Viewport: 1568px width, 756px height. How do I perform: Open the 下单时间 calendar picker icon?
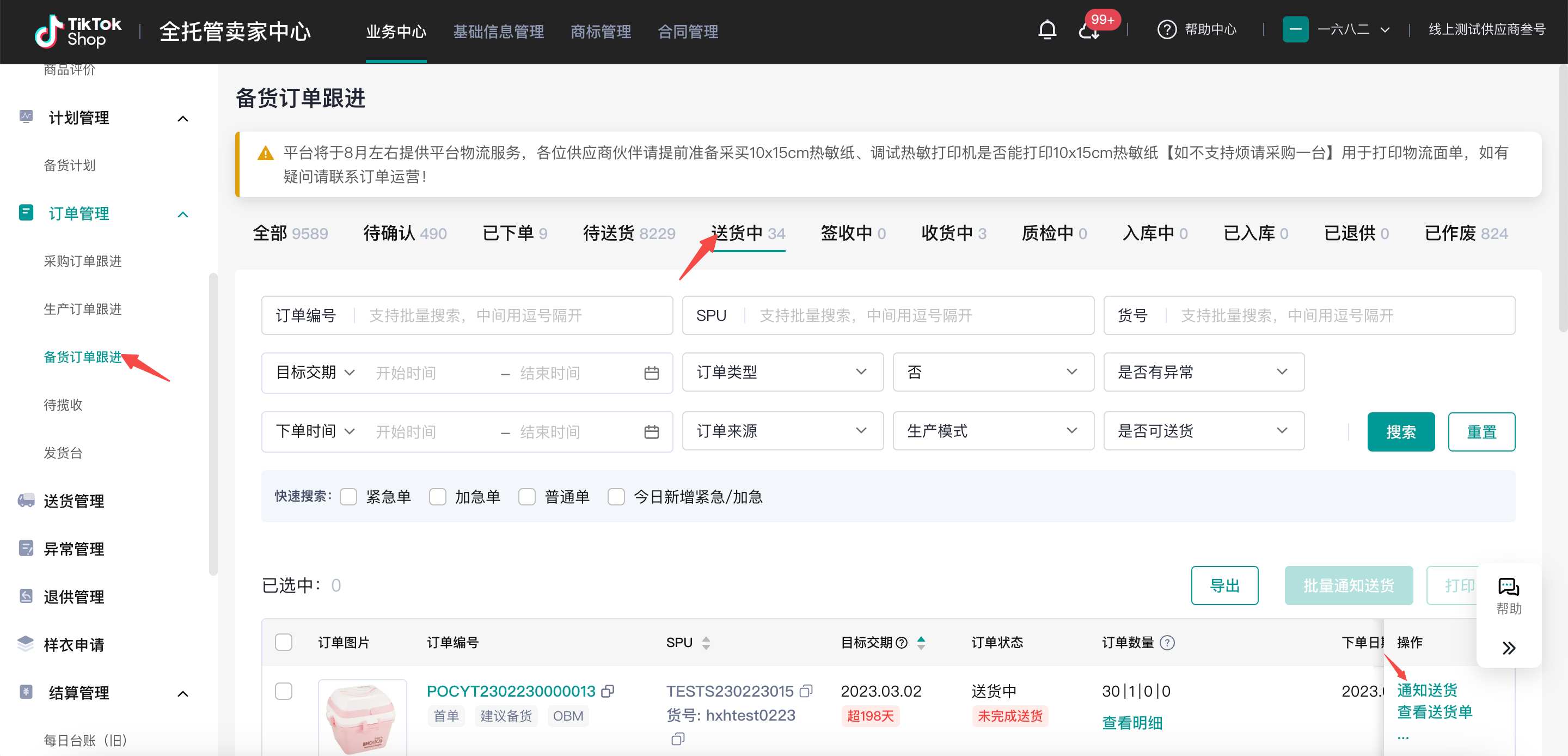651,432
